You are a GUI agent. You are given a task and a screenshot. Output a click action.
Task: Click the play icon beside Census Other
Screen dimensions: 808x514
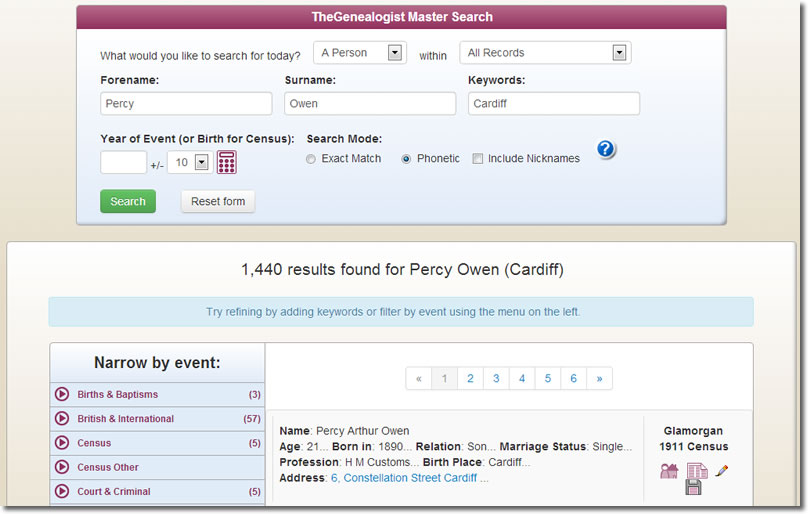click(x=62, y=467)
